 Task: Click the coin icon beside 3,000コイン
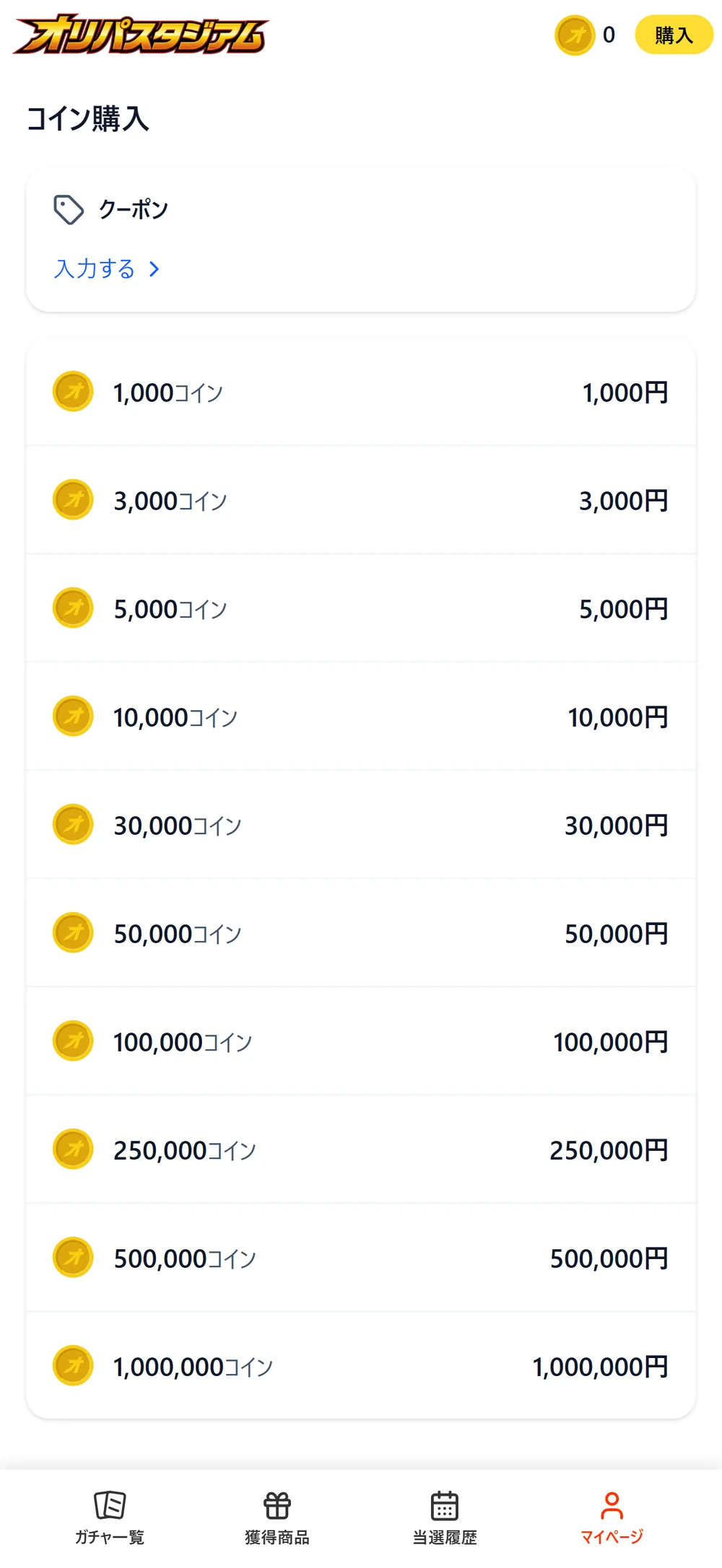73,499
